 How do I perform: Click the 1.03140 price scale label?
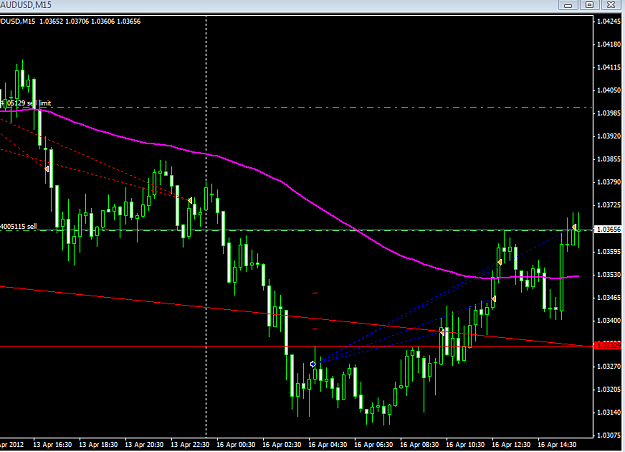pyautogui.click(x=609, y=413)
